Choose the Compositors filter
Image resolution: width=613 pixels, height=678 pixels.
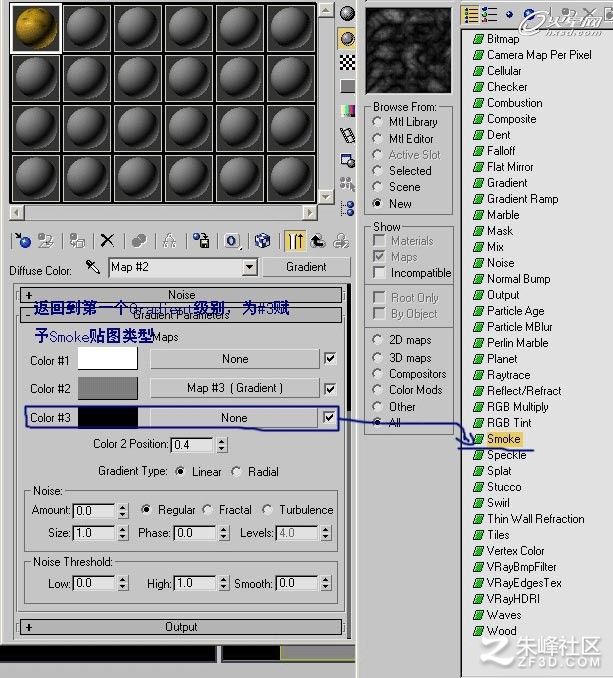tap(377, 374)
